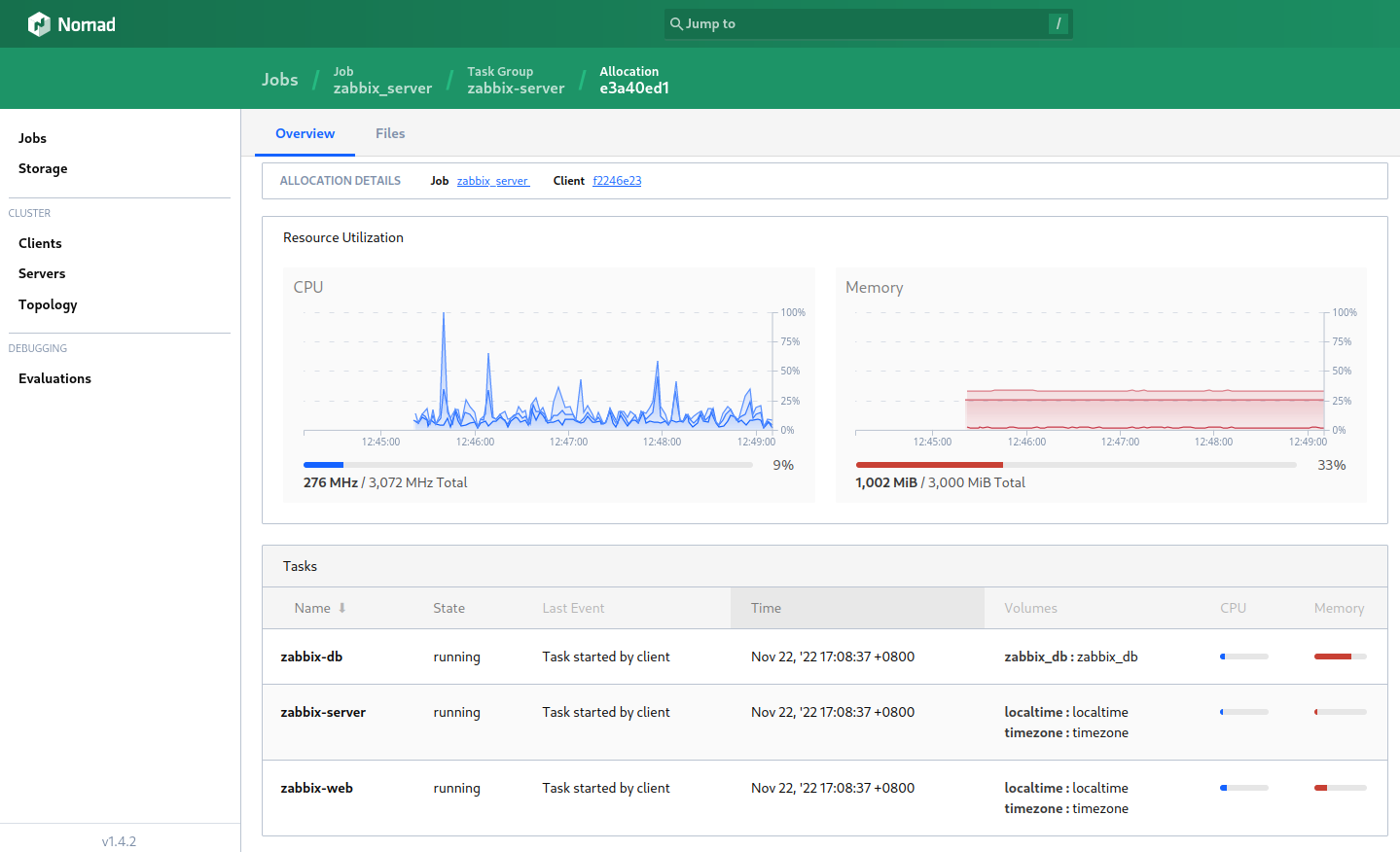
Task: Open the zabbix-server task row
Action: click(824, 723)
